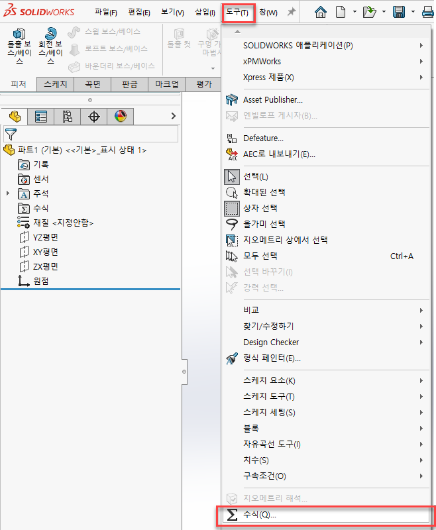The height and width of the screenshot is (530, 436).
Task: Open the ConfigurationManager tab icon
Action: click(67, 117)
